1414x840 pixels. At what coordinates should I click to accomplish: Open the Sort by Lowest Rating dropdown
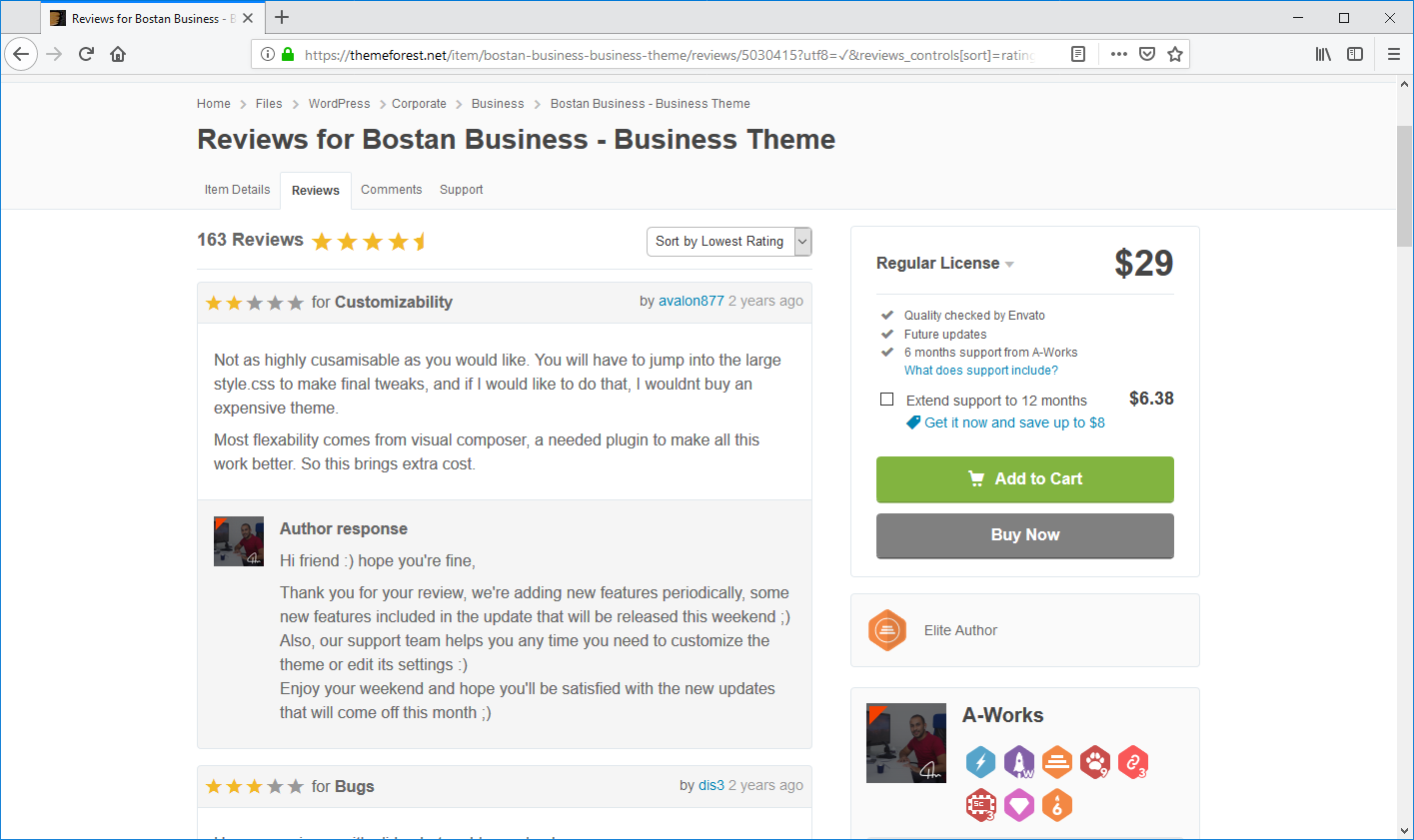pyautogui.click(x=728, y=242)
